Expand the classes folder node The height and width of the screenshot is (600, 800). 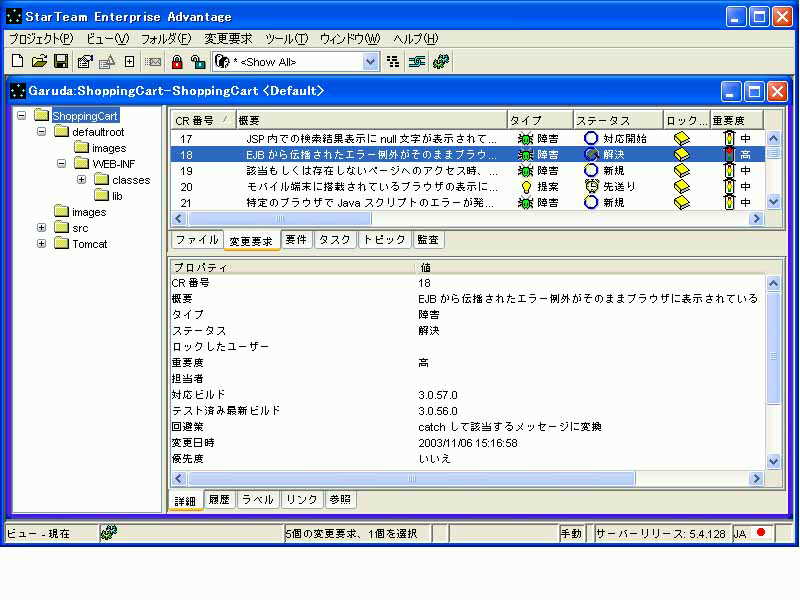tap(81, 180)
